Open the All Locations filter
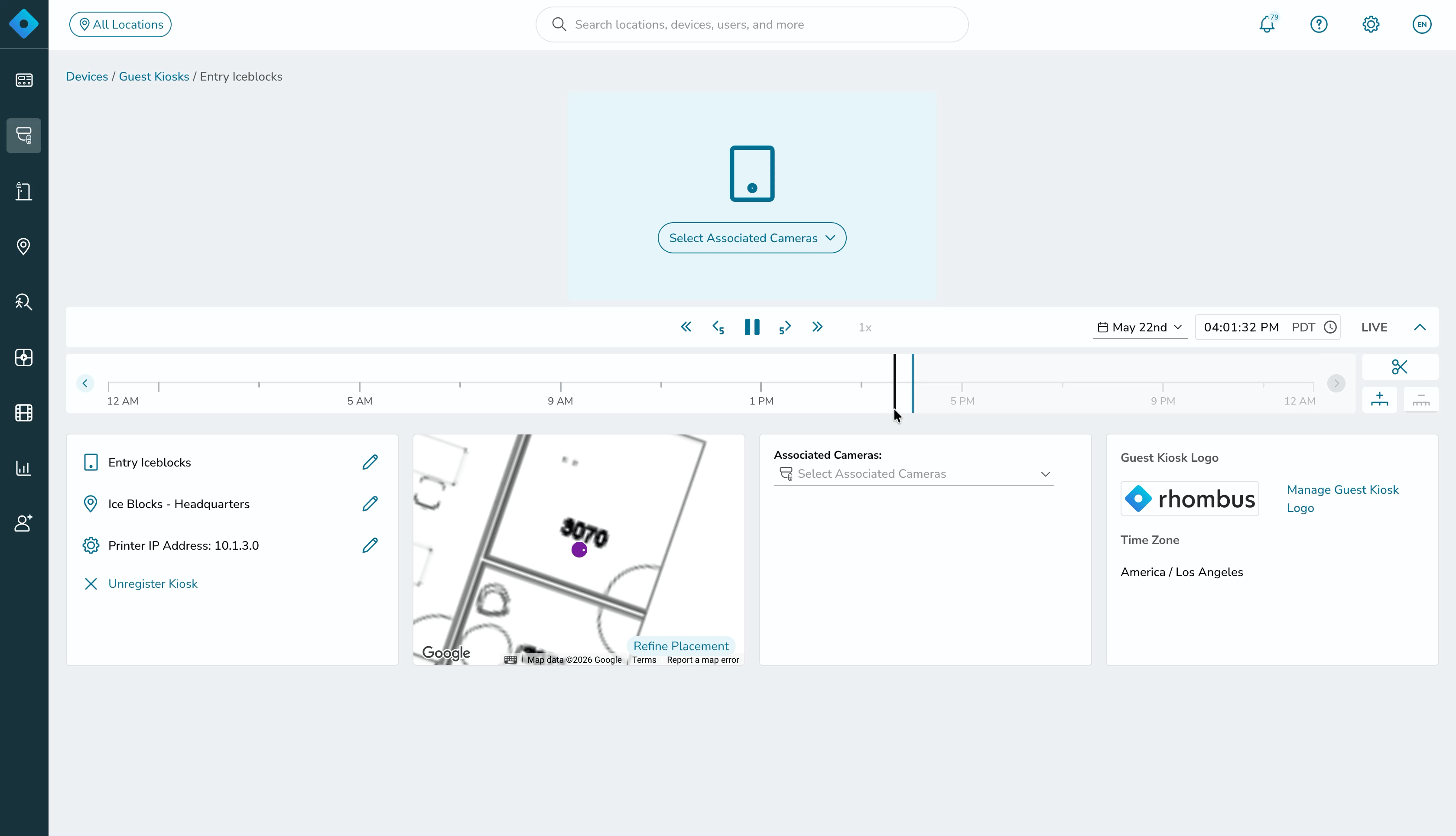The height and width of the screenshot is (836, 1456). click(x=120, y=24)
